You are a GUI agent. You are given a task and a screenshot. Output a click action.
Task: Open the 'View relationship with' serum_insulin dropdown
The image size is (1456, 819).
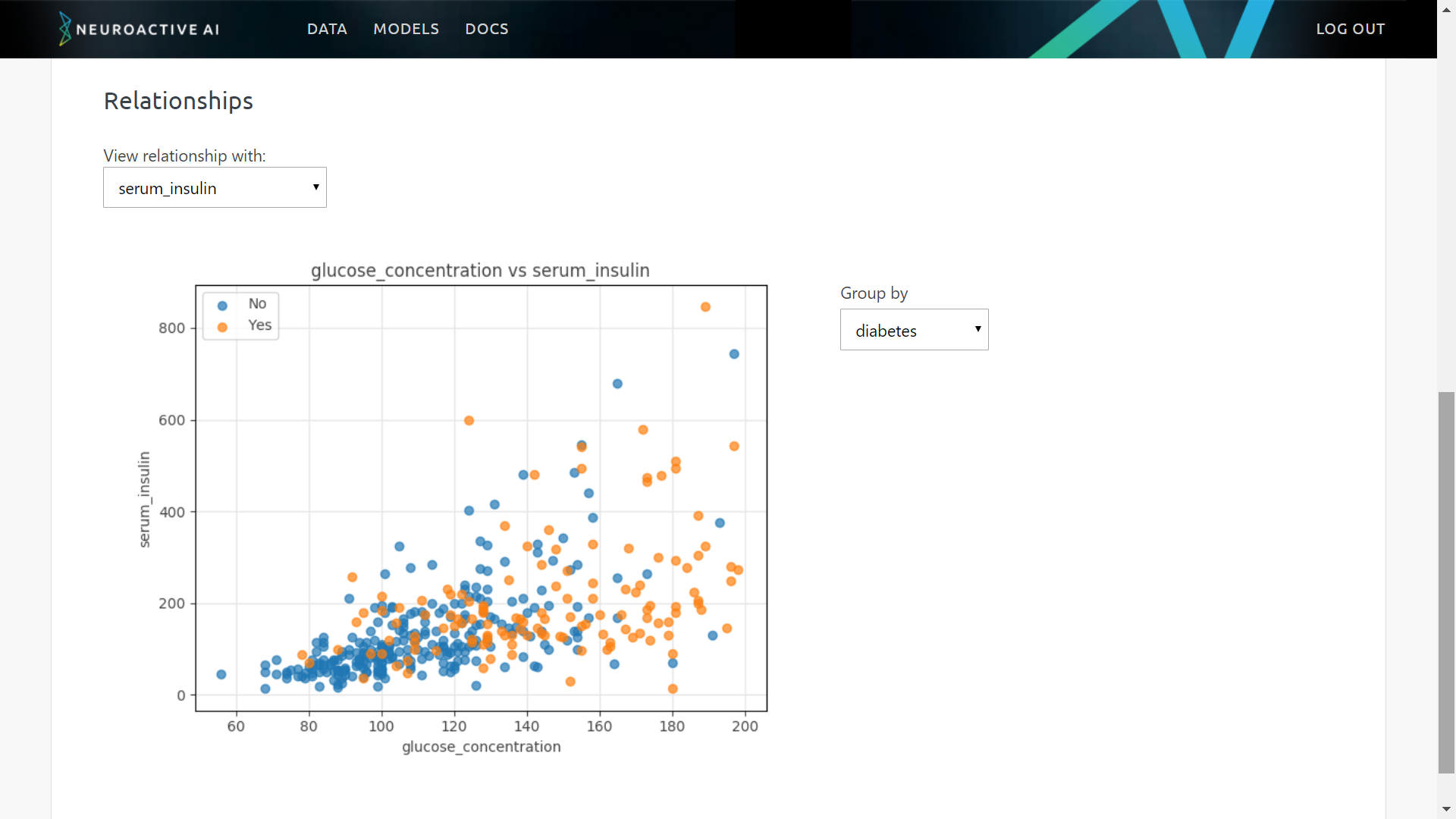click(x=215, y=187)
